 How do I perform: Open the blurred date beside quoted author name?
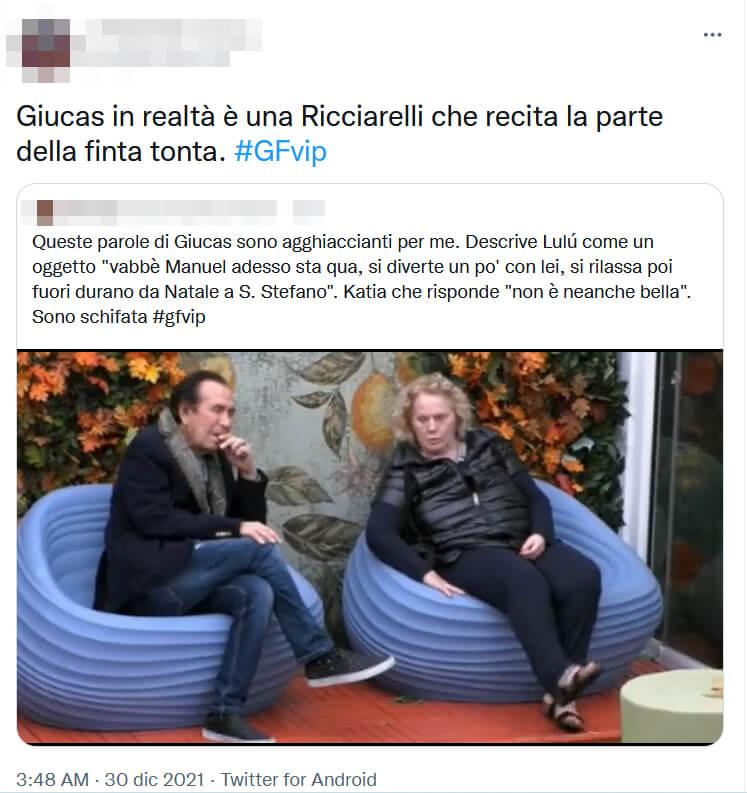click(309, 208)
